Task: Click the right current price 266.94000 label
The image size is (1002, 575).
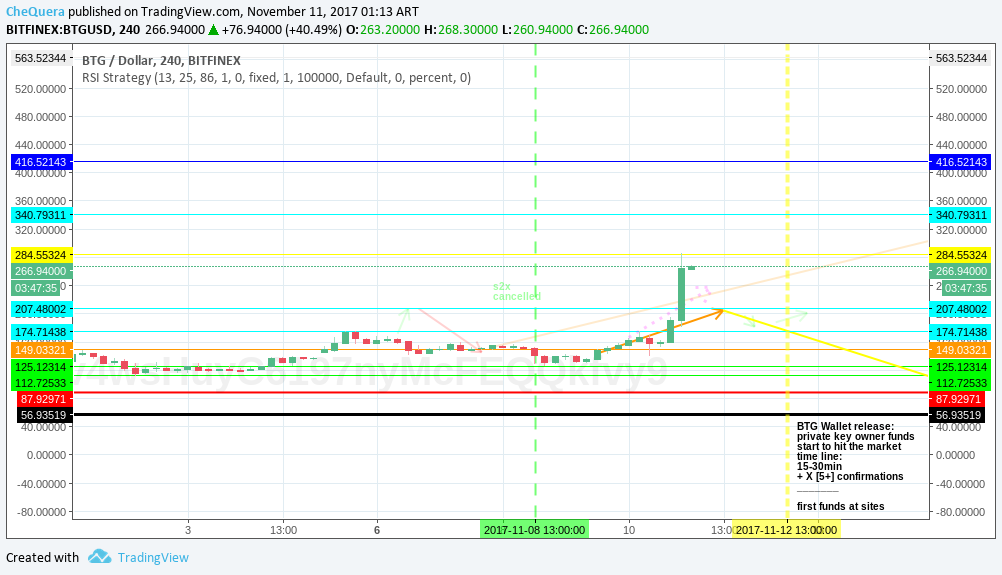Action: (961, 272)
